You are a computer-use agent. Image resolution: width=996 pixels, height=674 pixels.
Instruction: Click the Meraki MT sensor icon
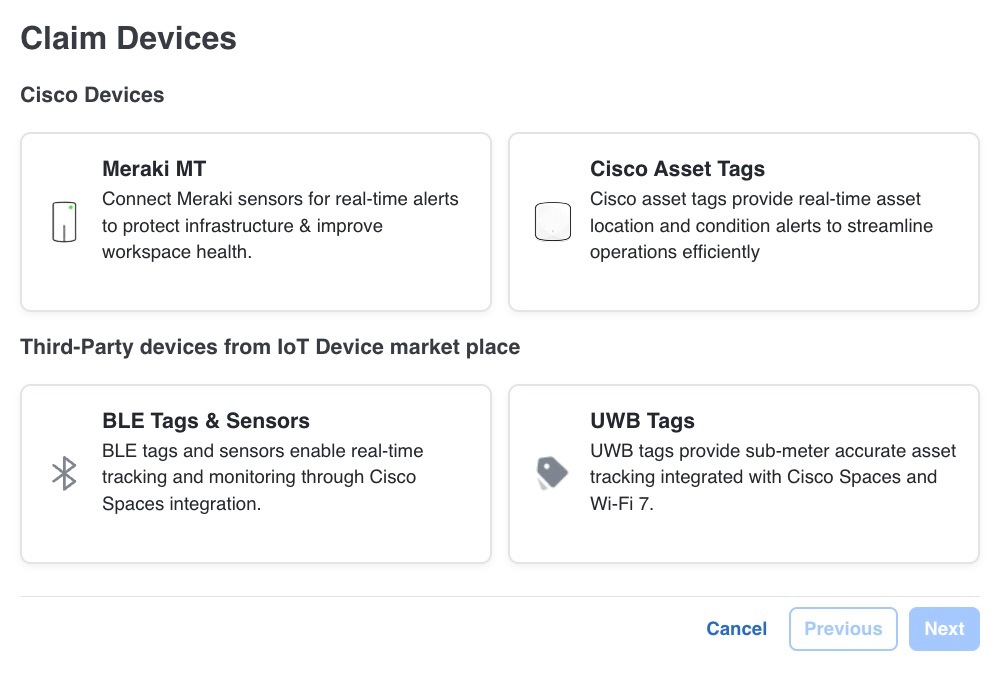pos(64,222)
